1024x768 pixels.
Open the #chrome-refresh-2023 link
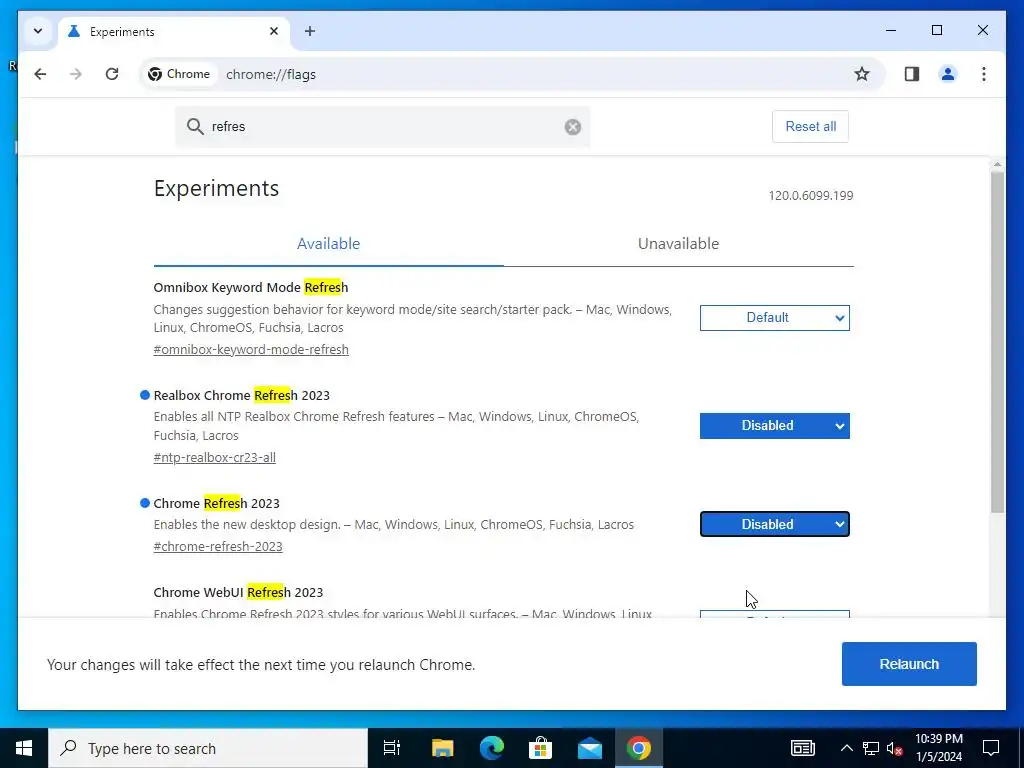pyautogui.click(x=217, y=547)
